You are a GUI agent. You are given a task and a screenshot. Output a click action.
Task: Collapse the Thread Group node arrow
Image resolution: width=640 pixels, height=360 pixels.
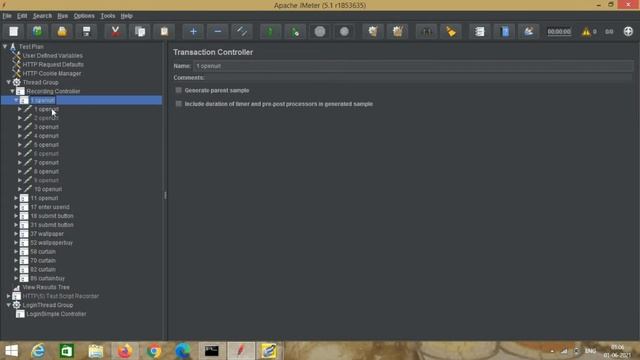point(9,82)
